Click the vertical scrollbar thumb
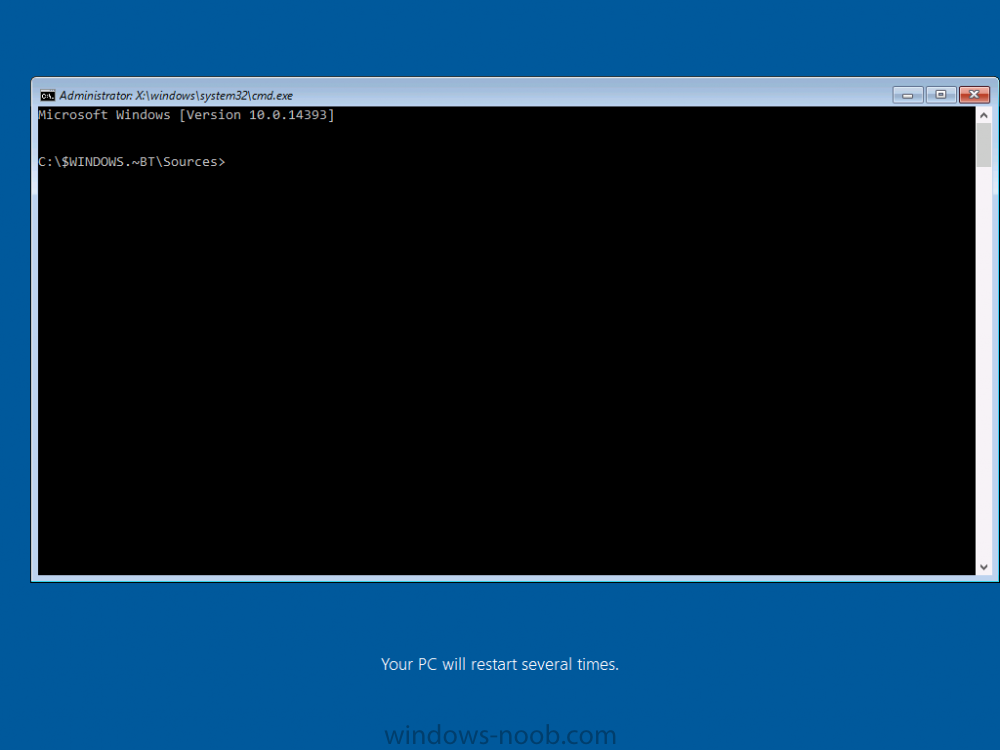Screen dimensions: 1000x750 coord(983,145)
